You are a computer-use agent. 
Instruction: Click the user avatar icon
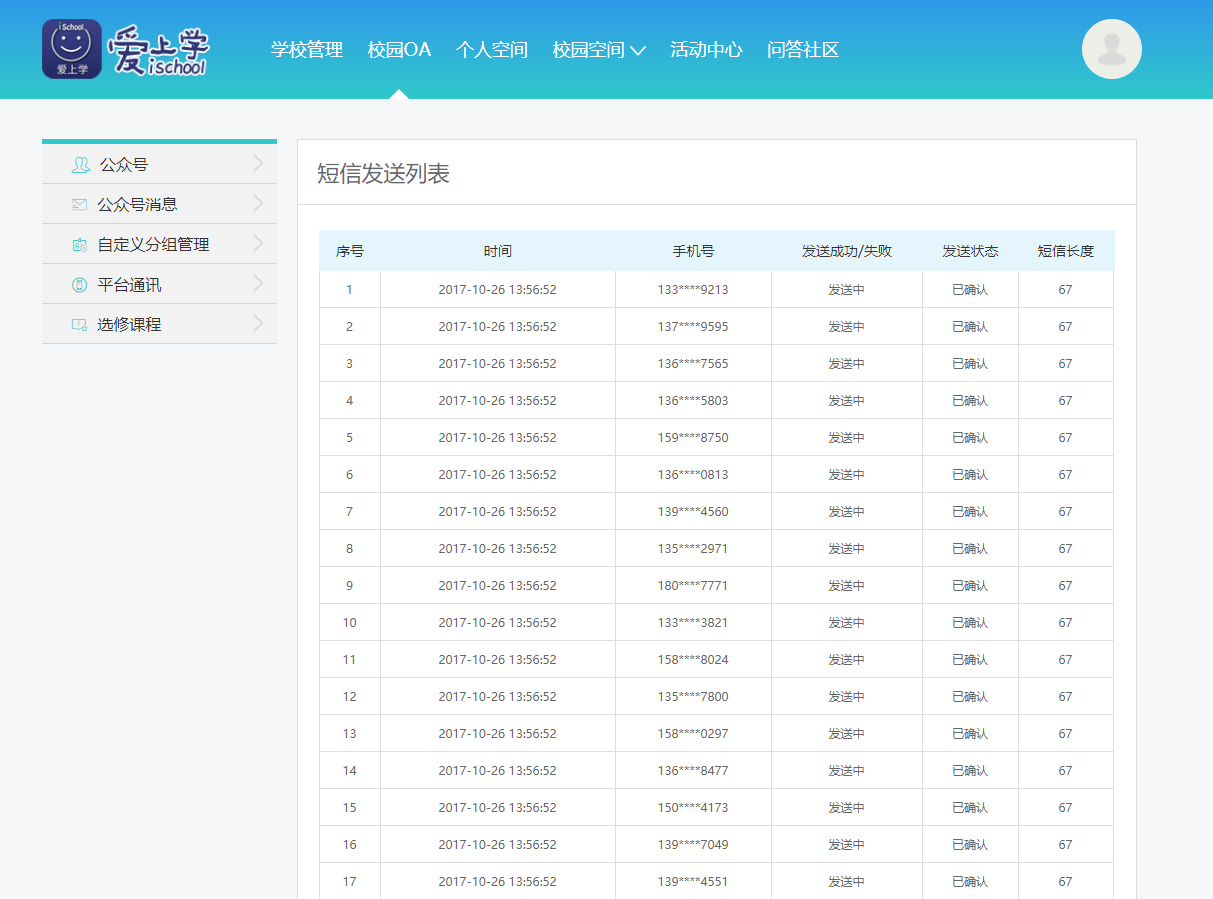[1111, 49]
